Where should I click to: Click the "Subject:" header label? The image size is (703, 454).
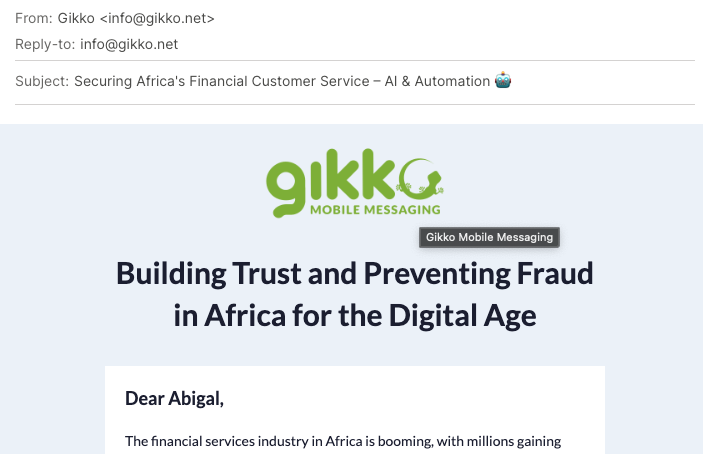tap(42, 81)
